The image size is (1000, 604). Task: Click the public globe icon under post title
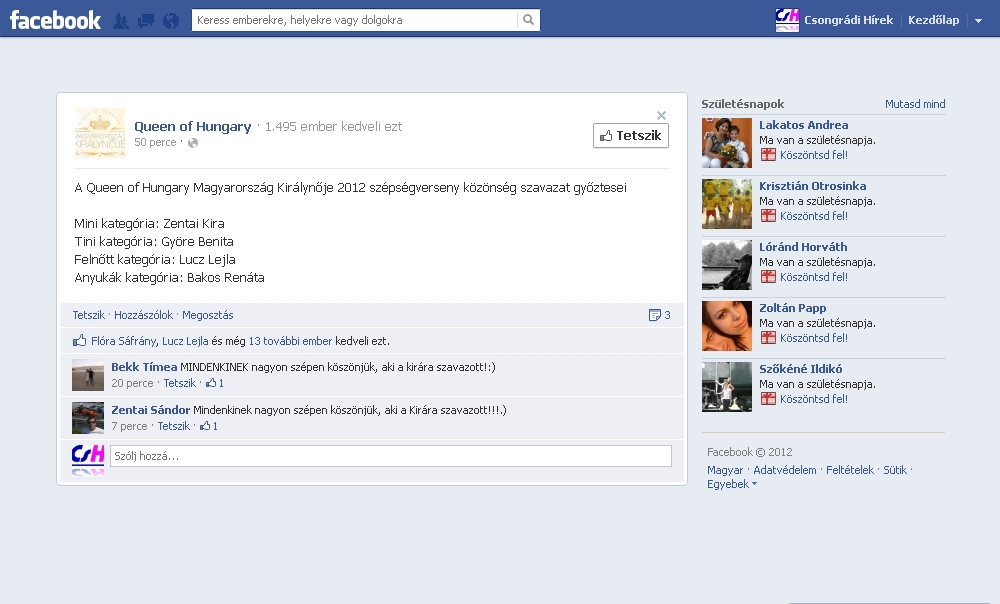point(193,143)
